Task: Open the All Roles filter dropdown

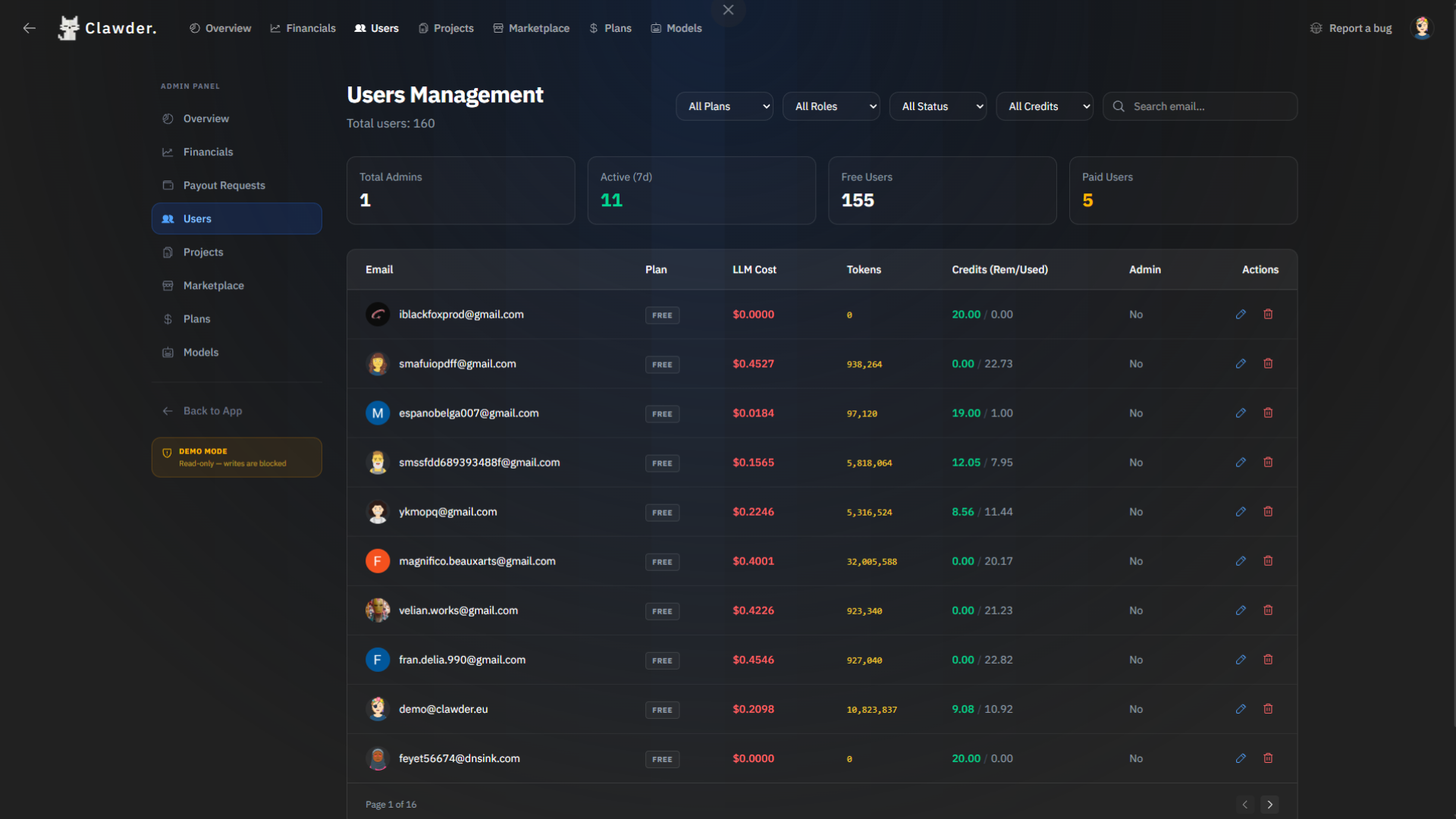Action: point(831,106)
